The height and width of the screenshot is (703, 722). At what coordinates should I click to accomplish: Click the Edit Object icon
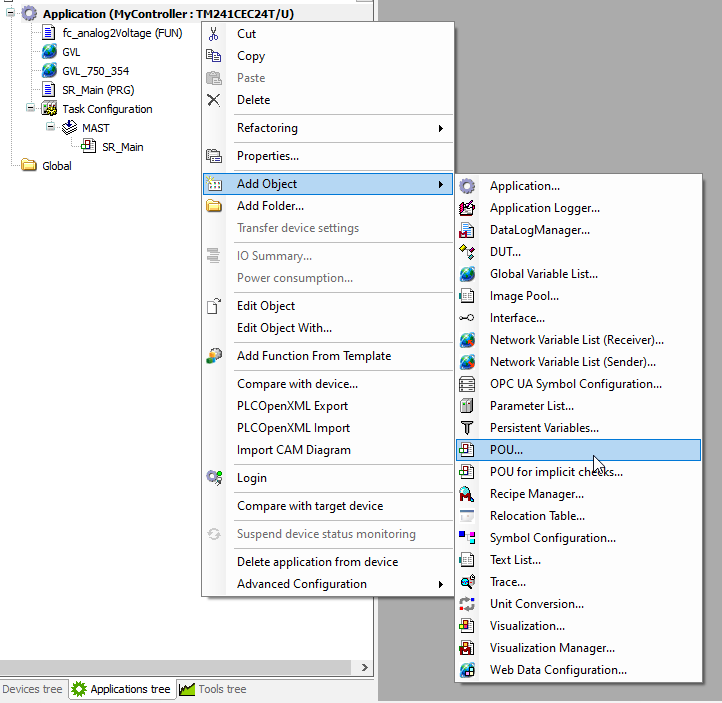click(214, 306)
